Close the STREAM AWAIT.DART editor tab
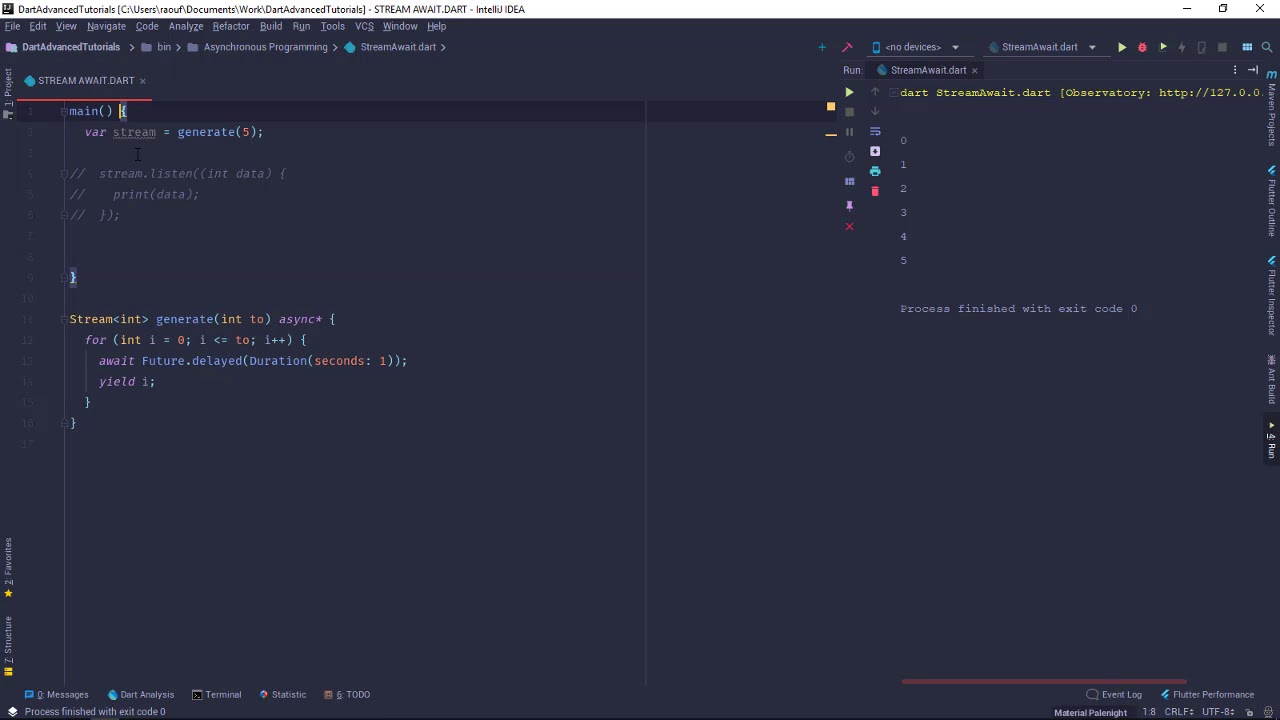 click(142, 81)
